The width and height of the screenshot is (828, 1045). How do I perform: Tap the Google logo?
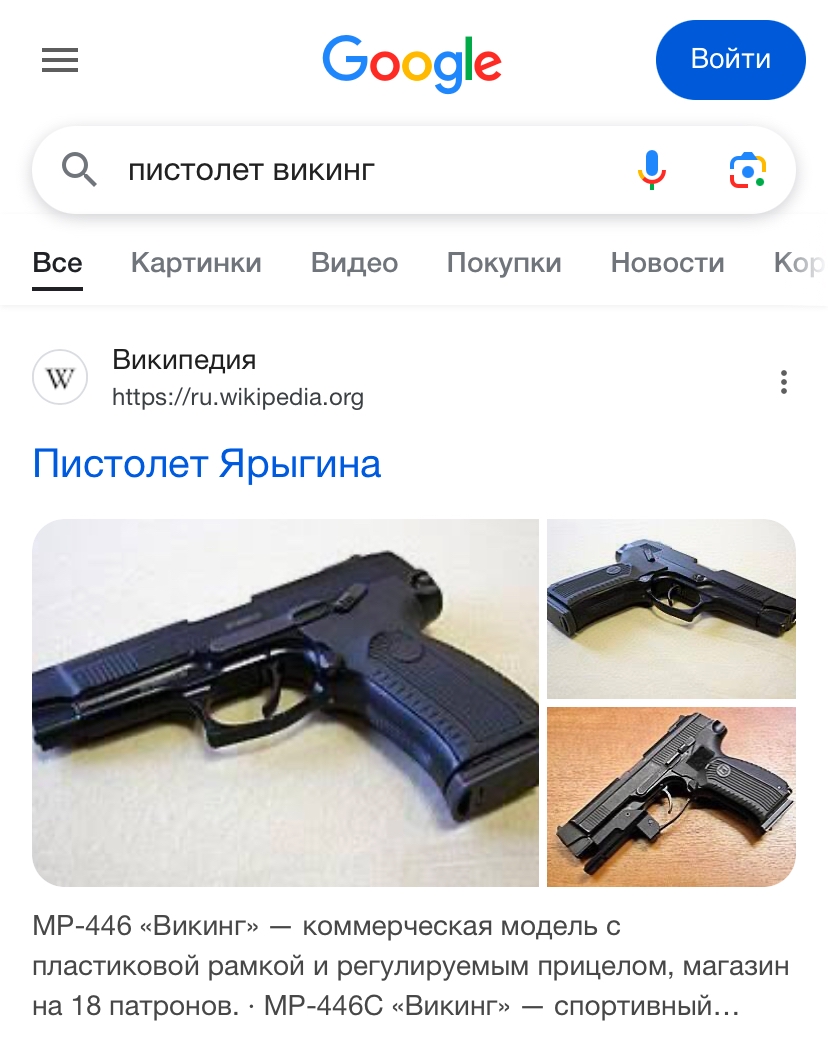click(x=412, y=63)
